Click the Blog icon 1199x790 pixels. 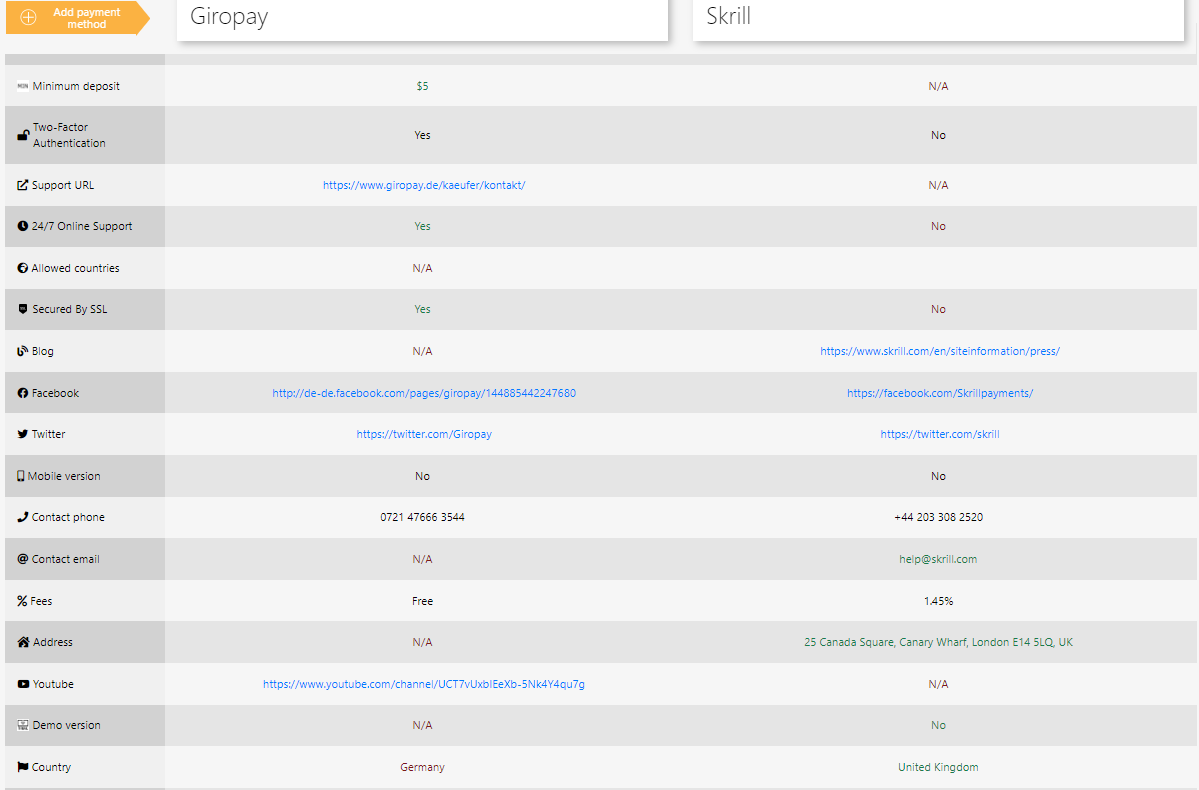(x=23, y=352)
